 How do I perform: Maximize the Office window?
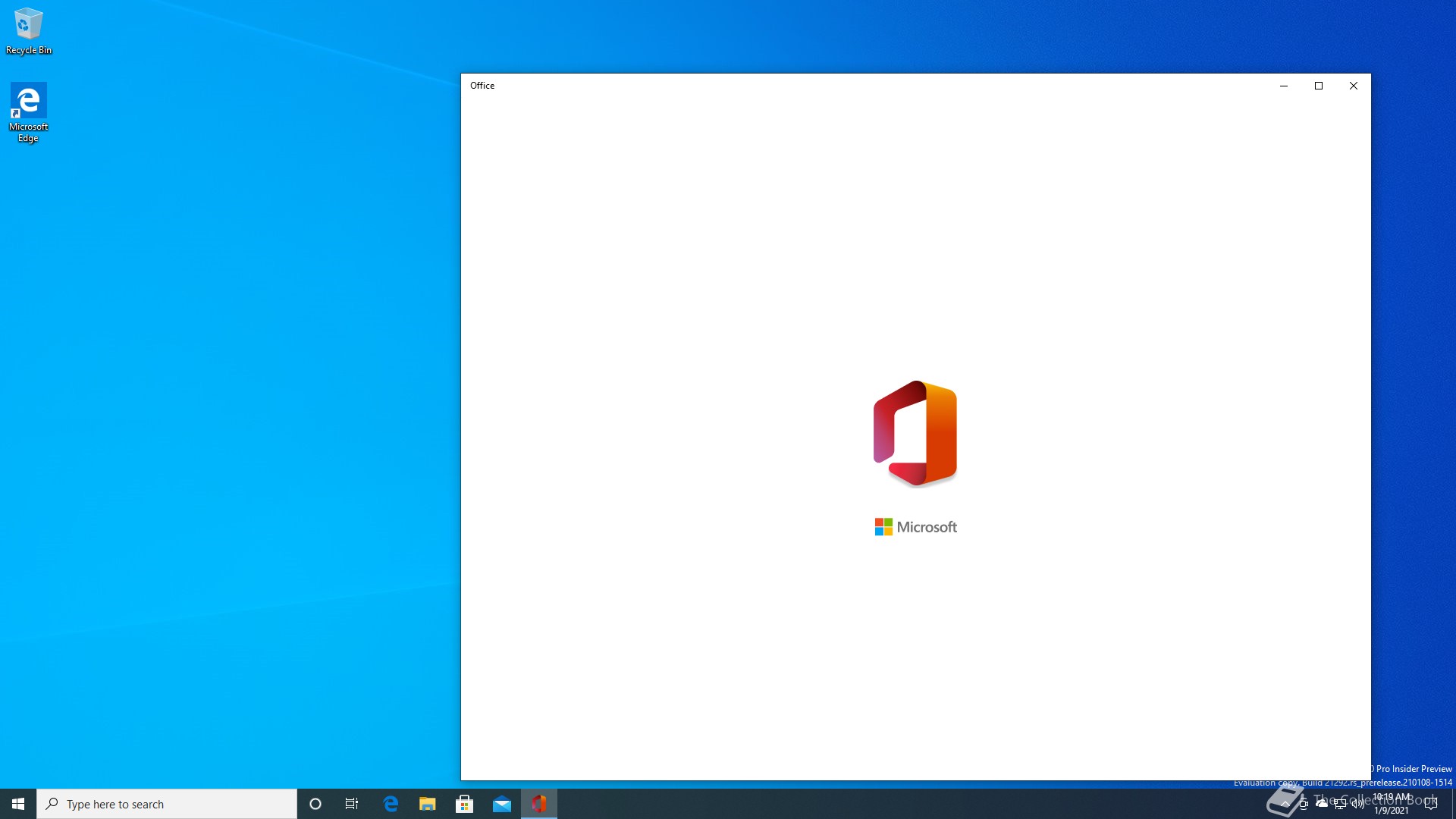pos(1319,86)
